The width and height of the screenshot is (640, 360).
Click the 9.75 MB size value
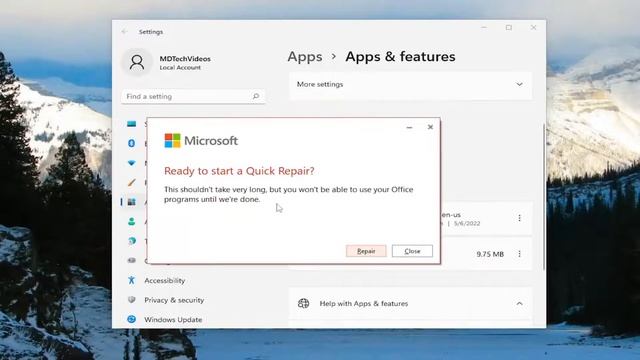coord(490,254)
